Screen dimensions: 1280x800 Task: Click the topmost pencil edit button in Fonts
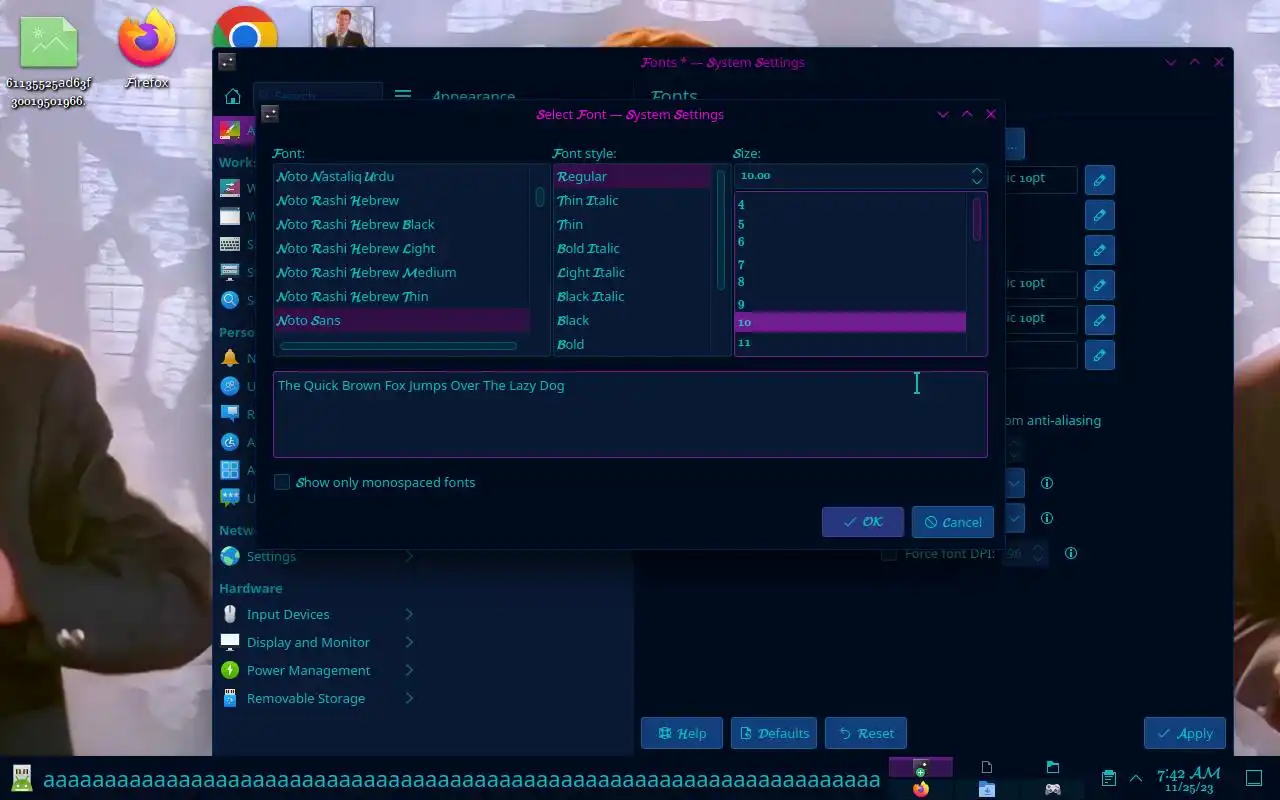[1100, 180]
